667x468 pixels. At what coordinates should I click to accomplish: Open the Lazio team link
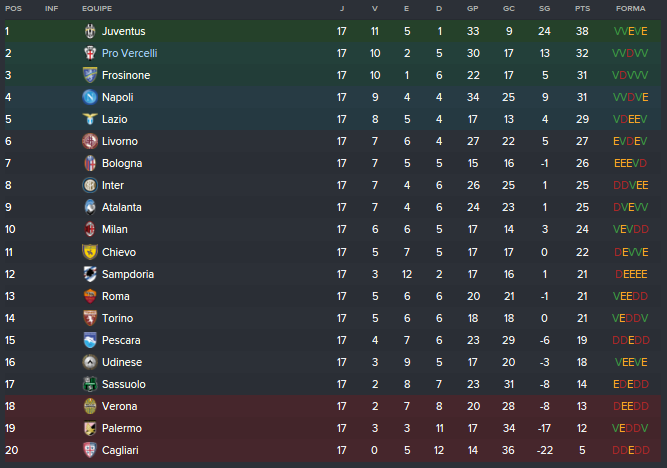[116, 119]
